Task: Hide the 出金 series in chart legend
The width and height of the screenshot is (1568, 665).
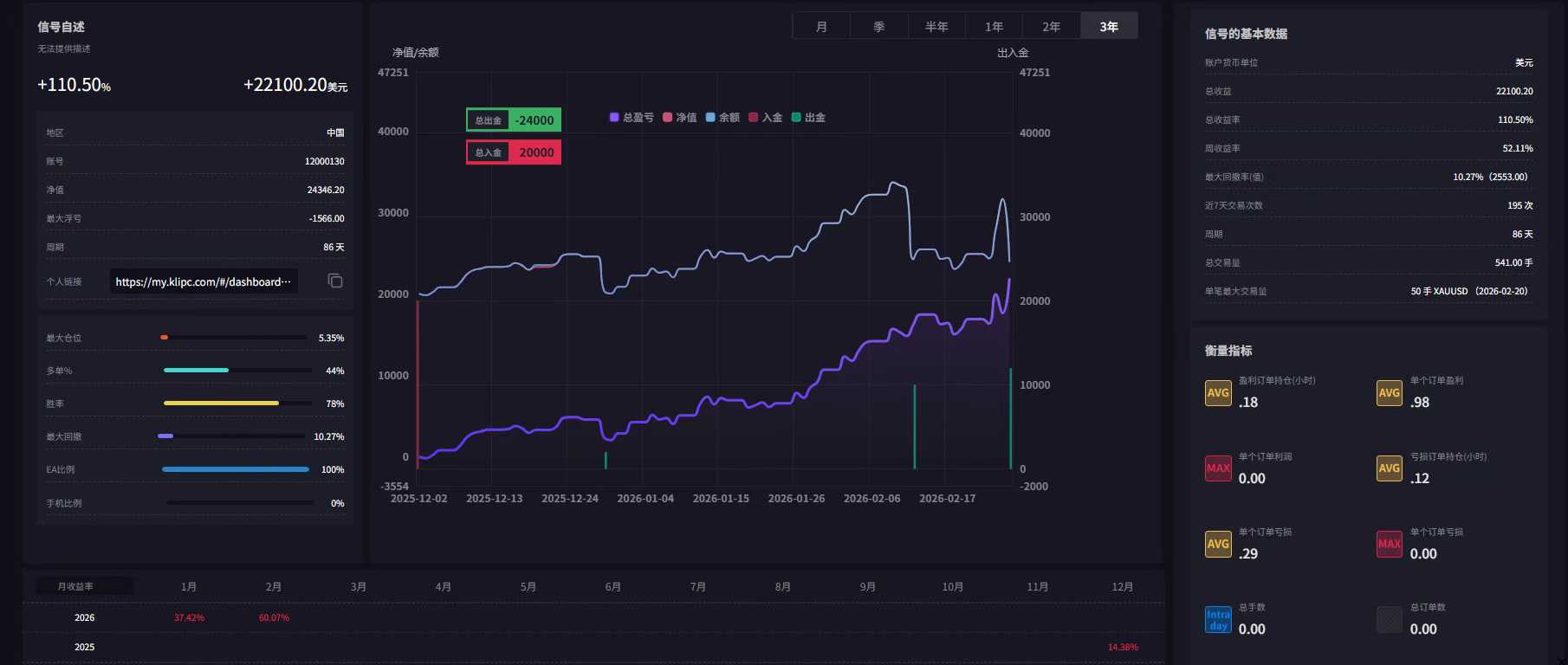Action: tap(808, 118)
